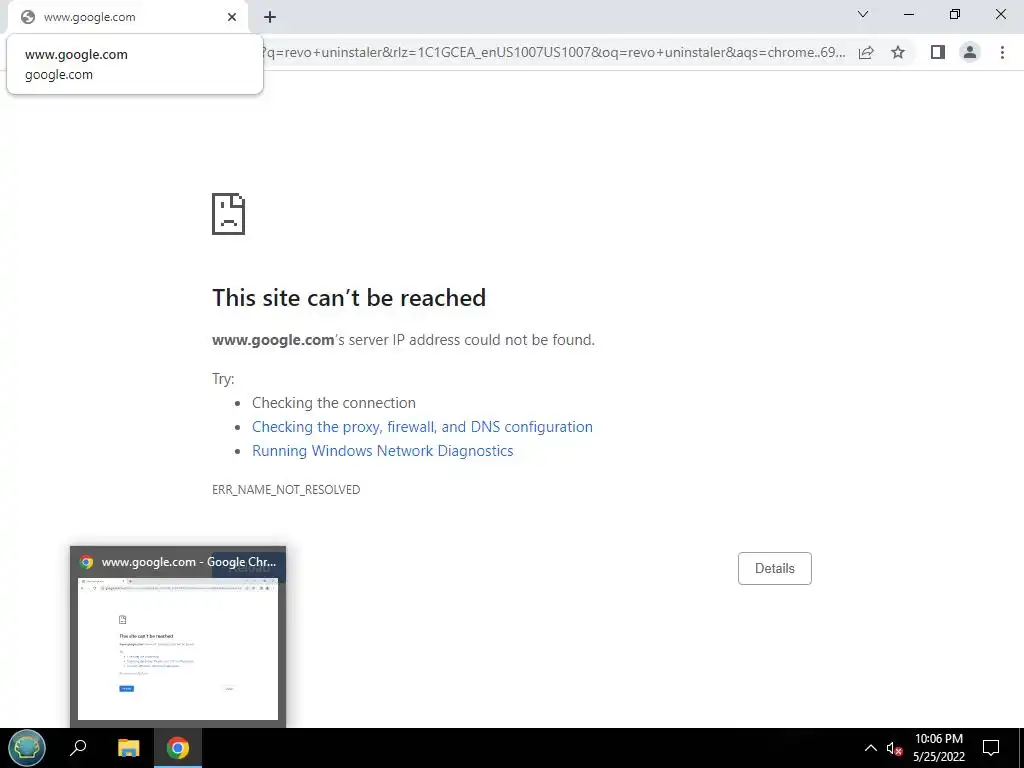Click the share this page icon
Screen dimensions: 1024x768
click(866, 52)
